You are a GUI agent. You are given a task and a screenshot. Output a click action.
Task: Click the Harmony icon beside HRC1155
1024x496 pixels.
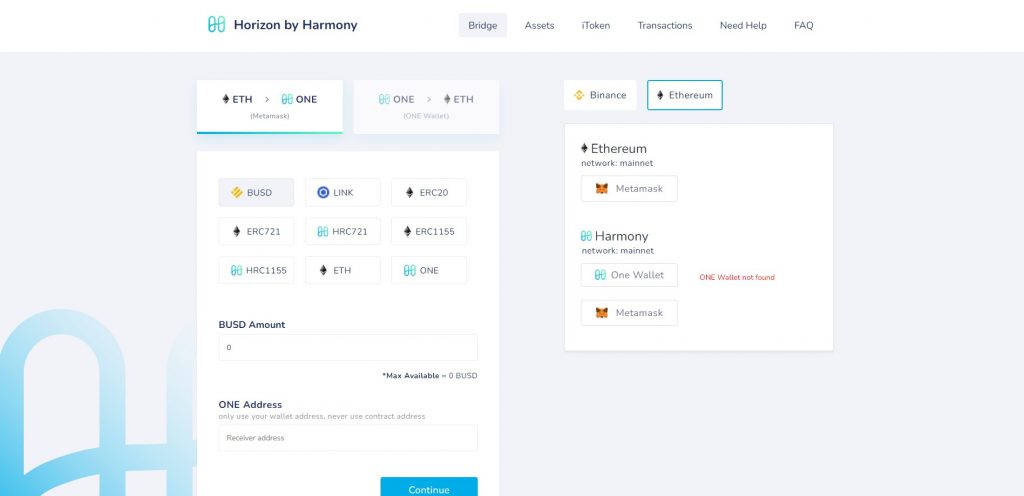(x=236, y=270)
